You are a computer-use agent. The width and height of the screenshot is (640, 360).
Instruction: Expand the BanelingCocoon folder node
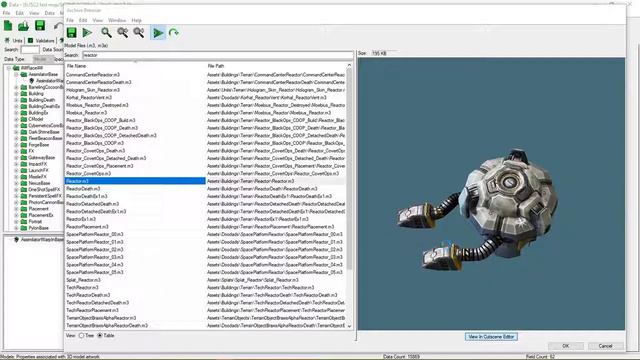16,87
